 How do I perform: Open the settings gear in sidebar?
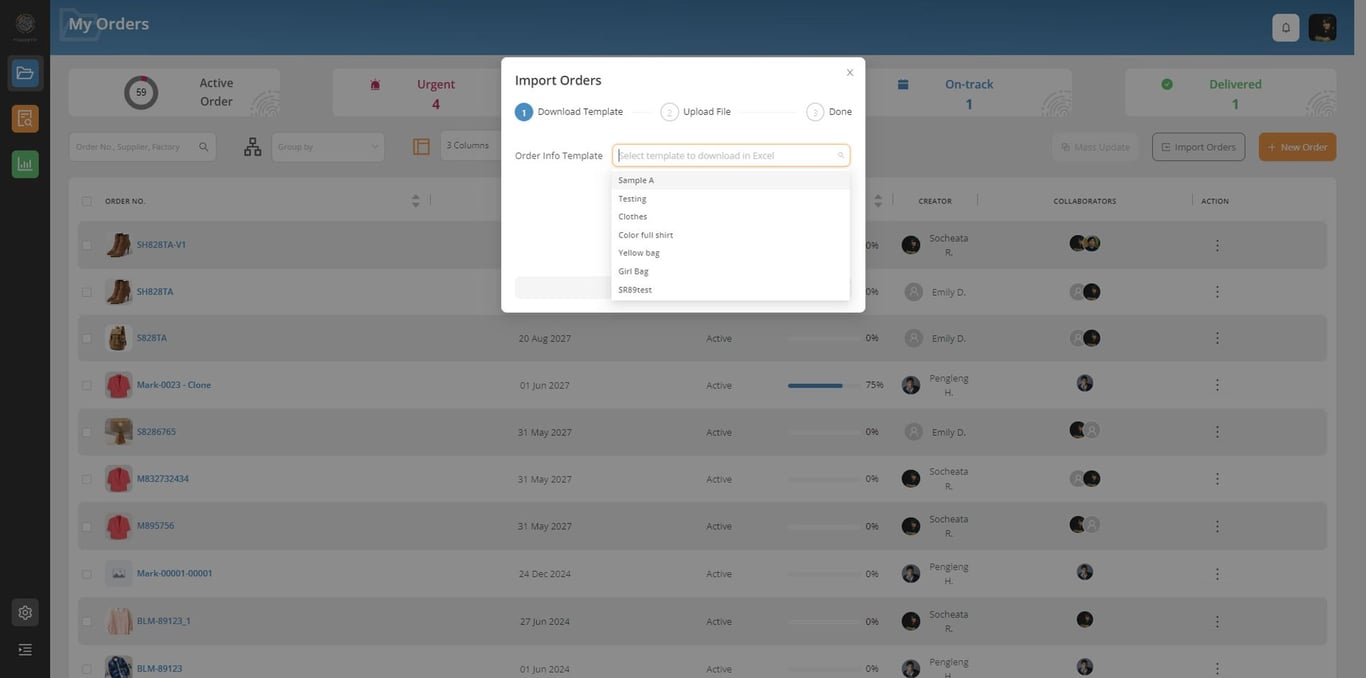tap(25, 613)
